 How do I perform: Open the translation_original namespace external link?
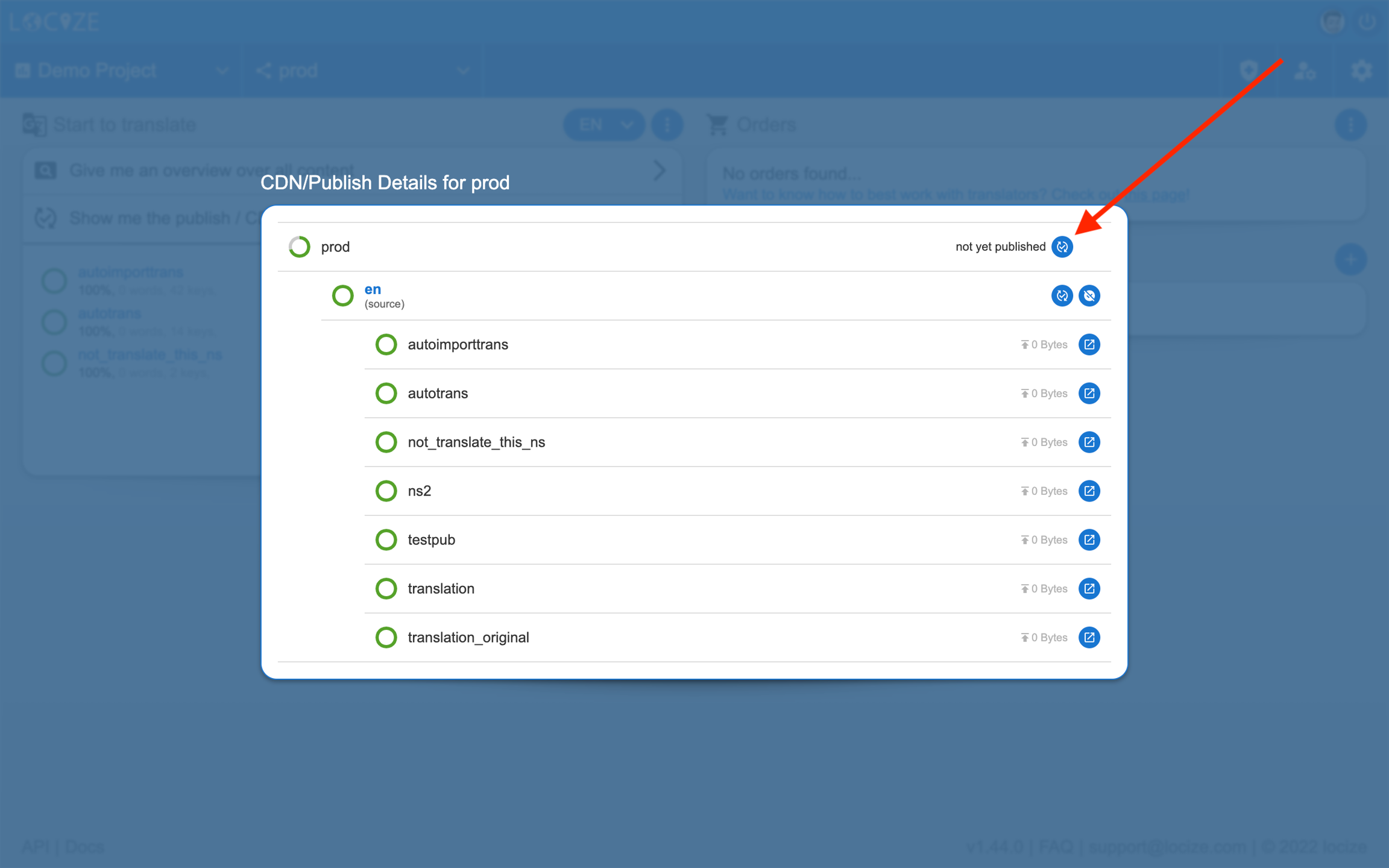click(x=1089, y=637)
